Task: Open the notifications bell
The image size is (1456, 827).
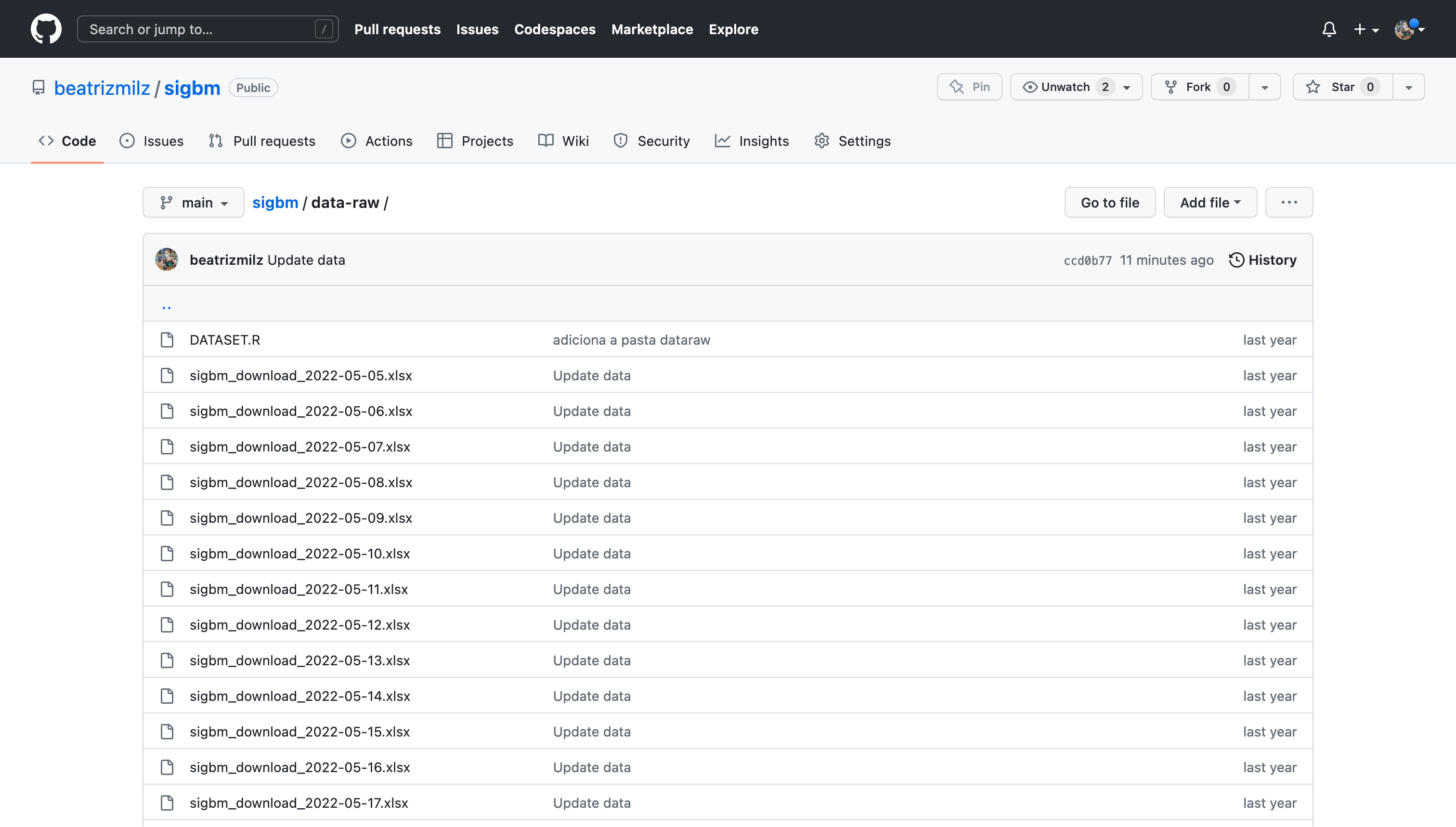Action: click(x=1329, y=29)
